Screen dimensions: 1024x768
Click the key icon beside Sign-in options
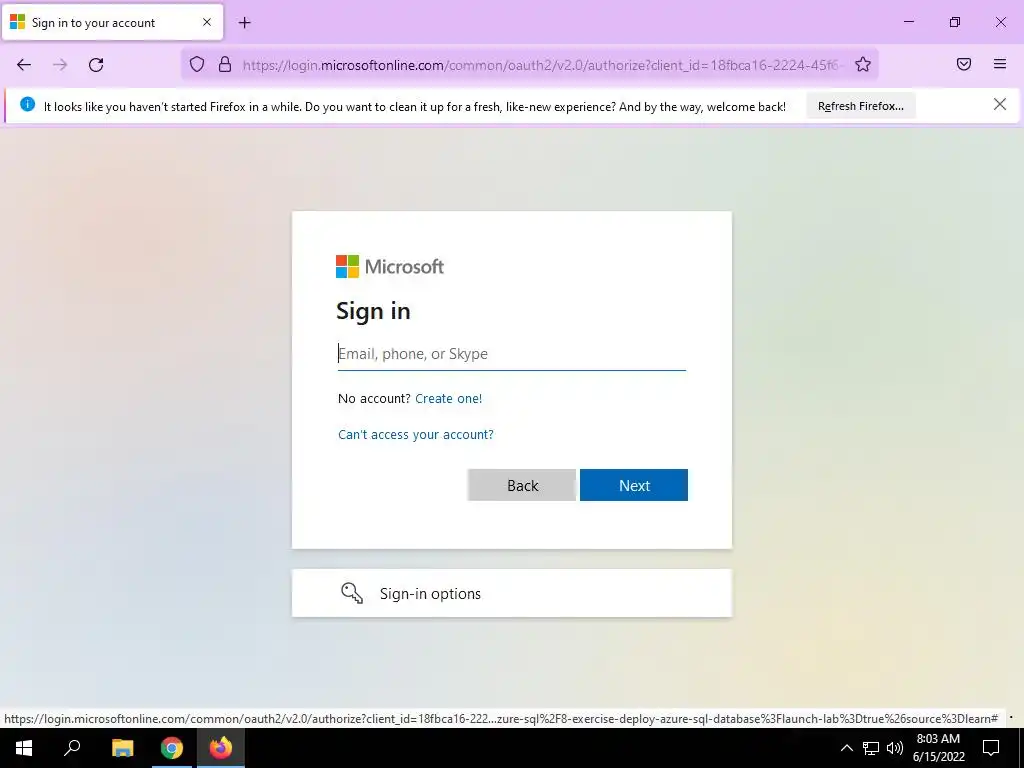(352, 593)
